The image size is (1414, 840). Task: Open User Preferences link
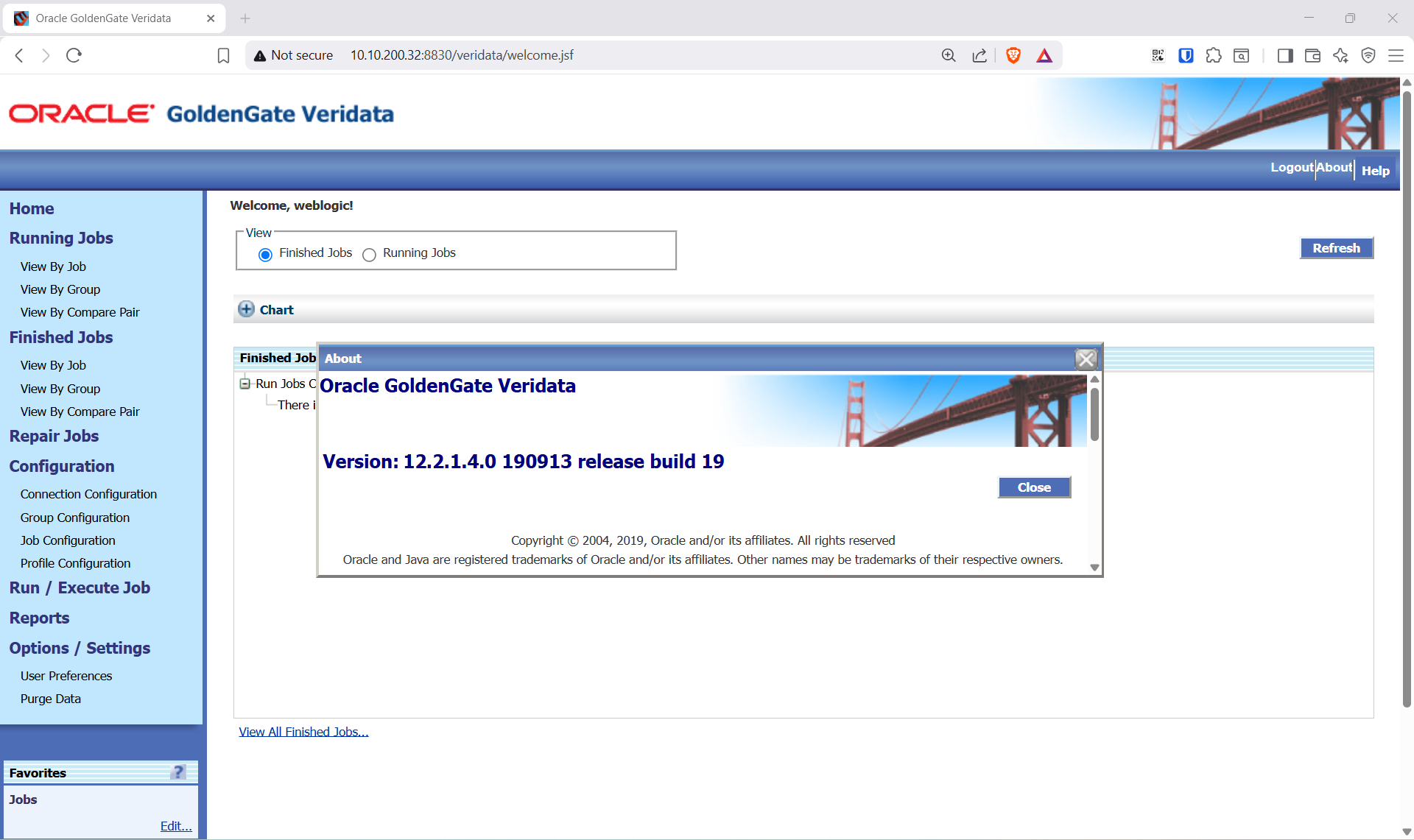(66, 676)
